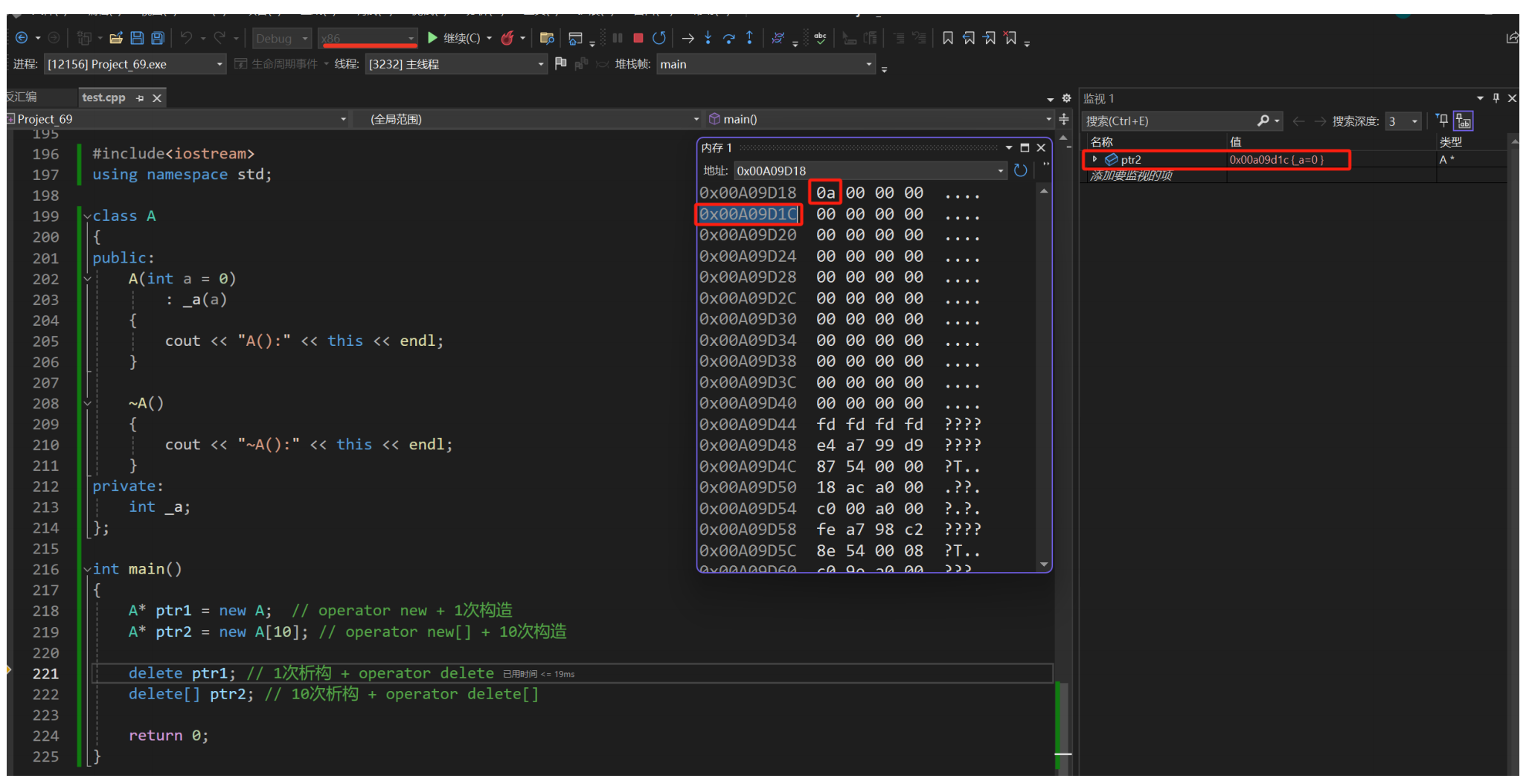1532x784 pixels.
Task: Click the thread flag icon
Action: click(561, 64)
